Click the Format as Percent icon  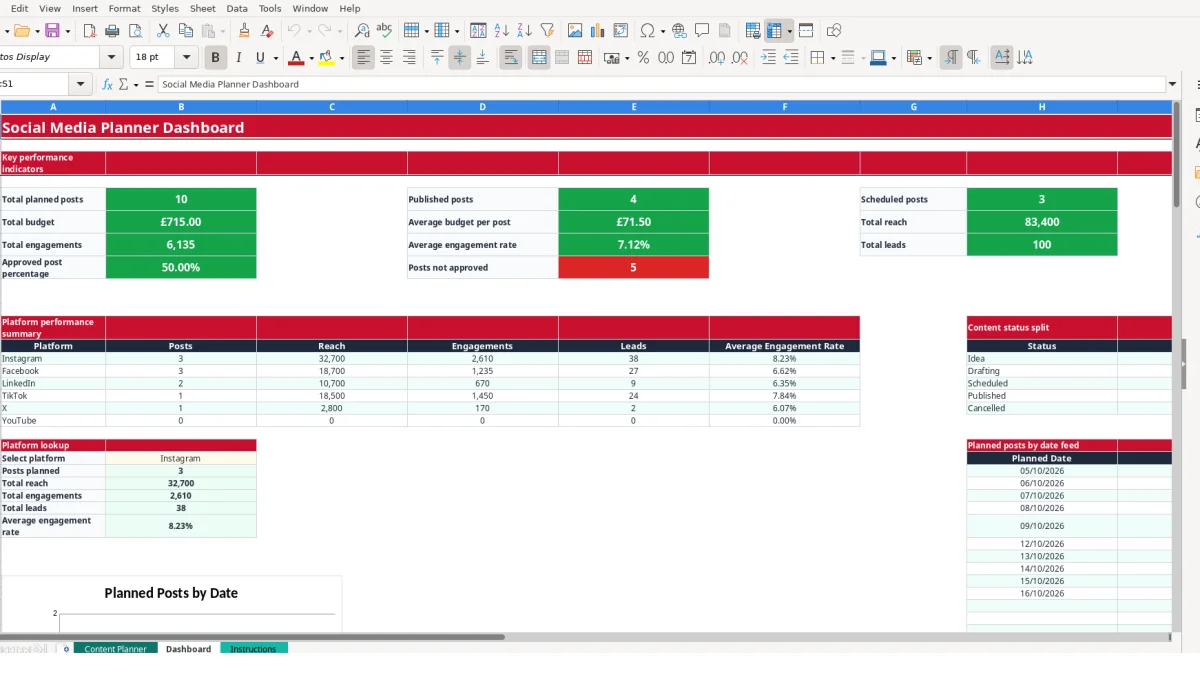[x=643, y=58]
